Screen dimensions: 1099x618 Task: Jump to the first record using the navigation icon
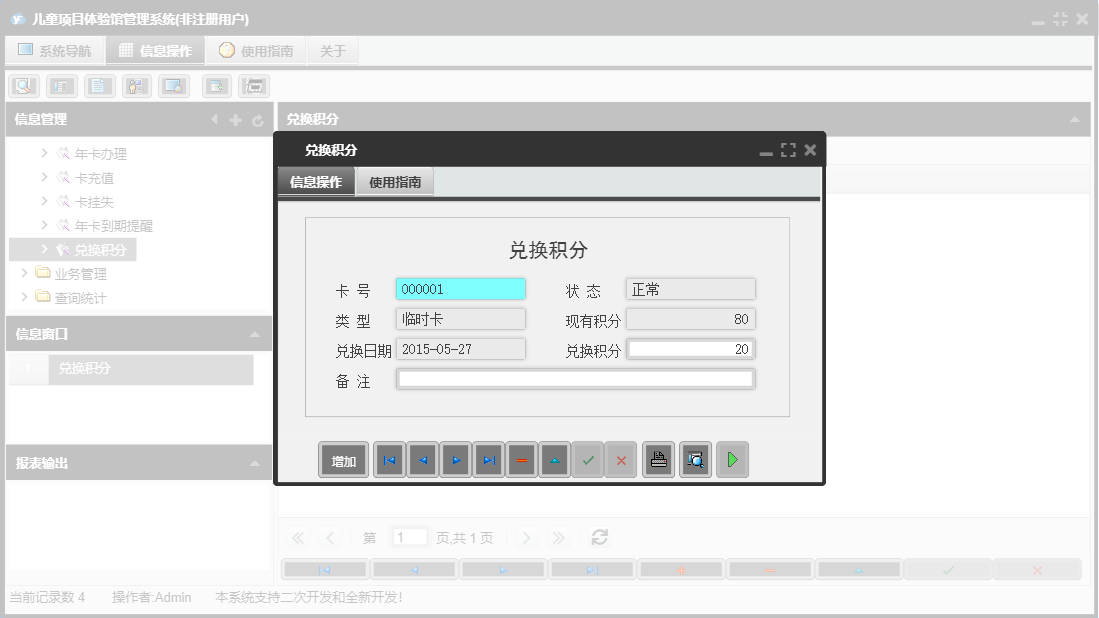389,459
